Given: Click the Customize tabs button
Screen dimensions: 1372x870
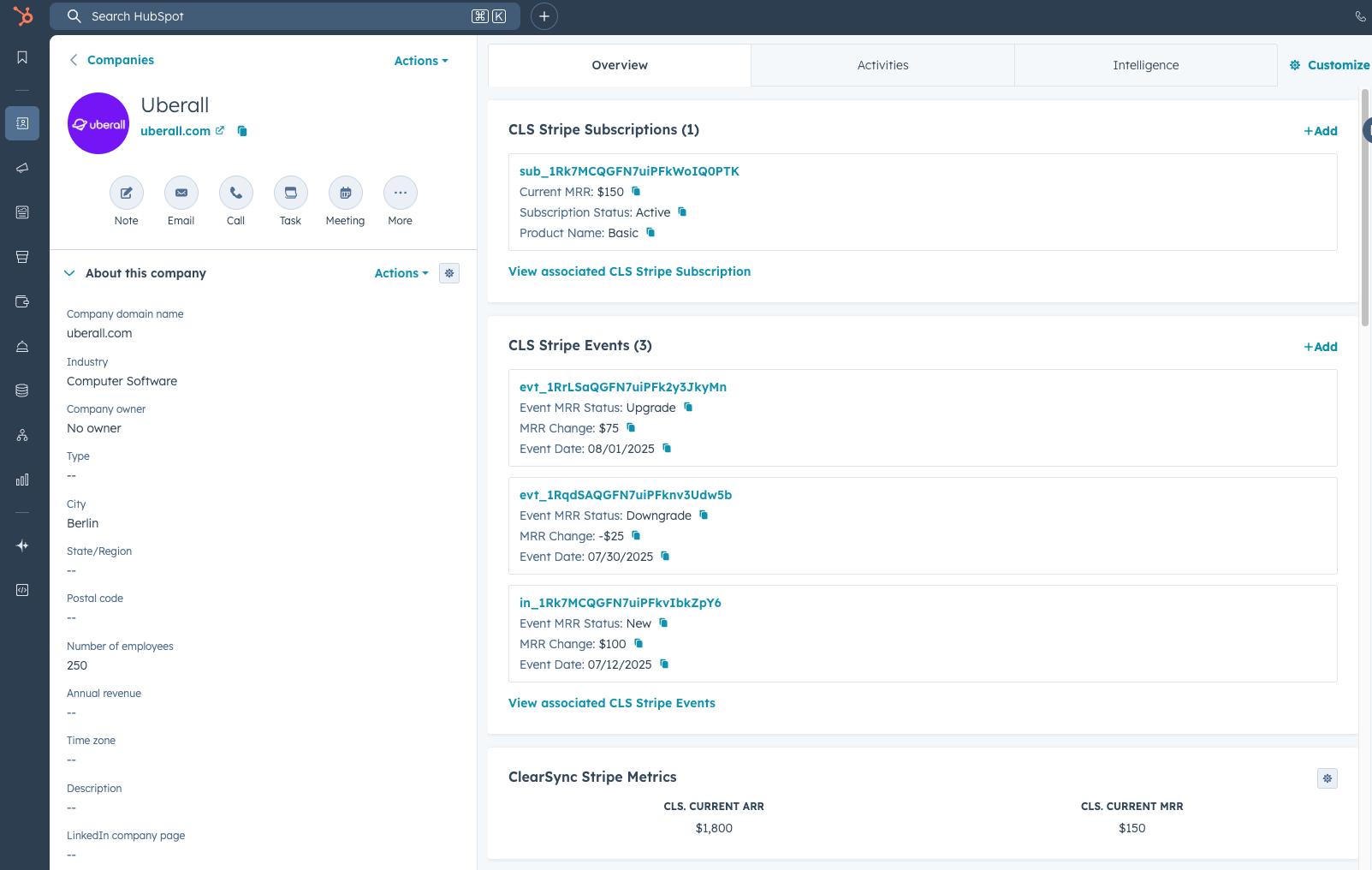Looking at the screenshot, I should click(x=1329, y=65).
